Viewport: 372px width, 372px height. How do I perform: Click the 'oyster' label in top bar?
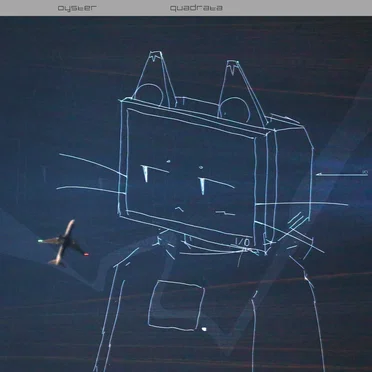coord(77,8)
